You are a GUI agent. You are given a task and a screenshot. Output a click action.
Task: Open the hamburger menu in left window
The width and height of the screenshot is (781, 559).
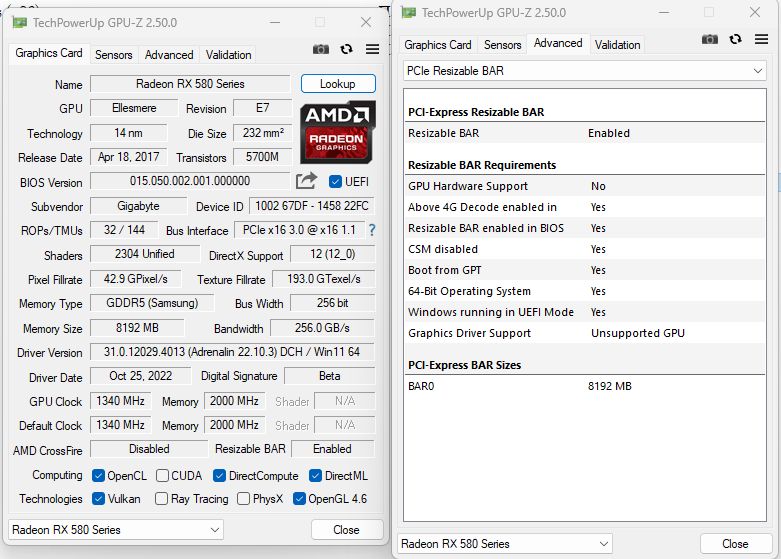(x=373, y=49)
